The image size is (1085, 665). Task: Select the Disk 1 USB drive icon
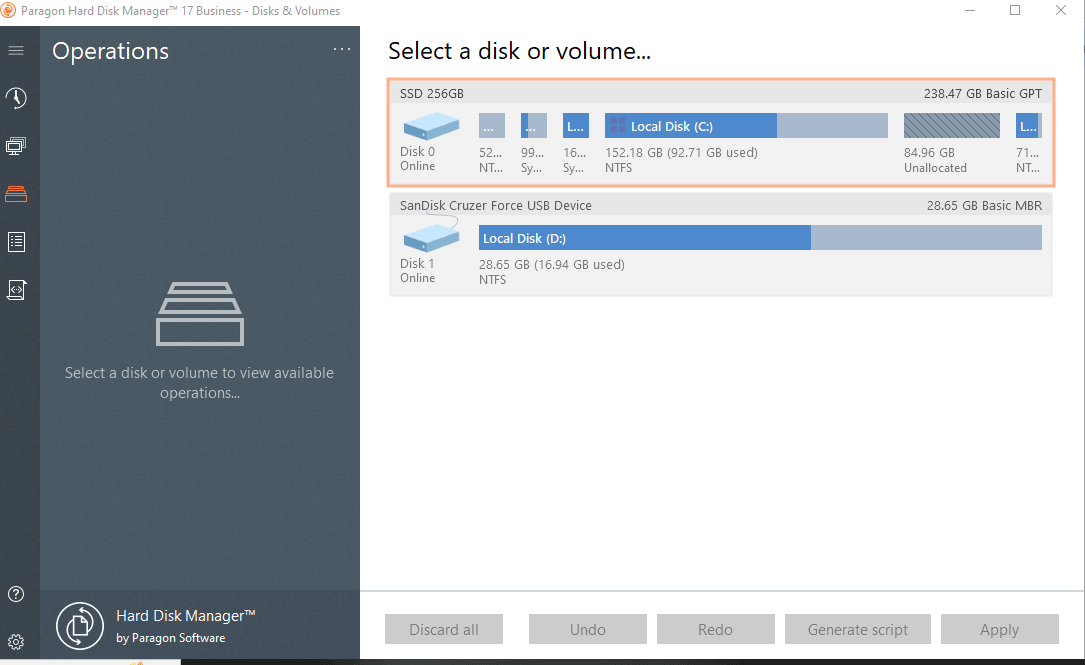pos(431,235)
